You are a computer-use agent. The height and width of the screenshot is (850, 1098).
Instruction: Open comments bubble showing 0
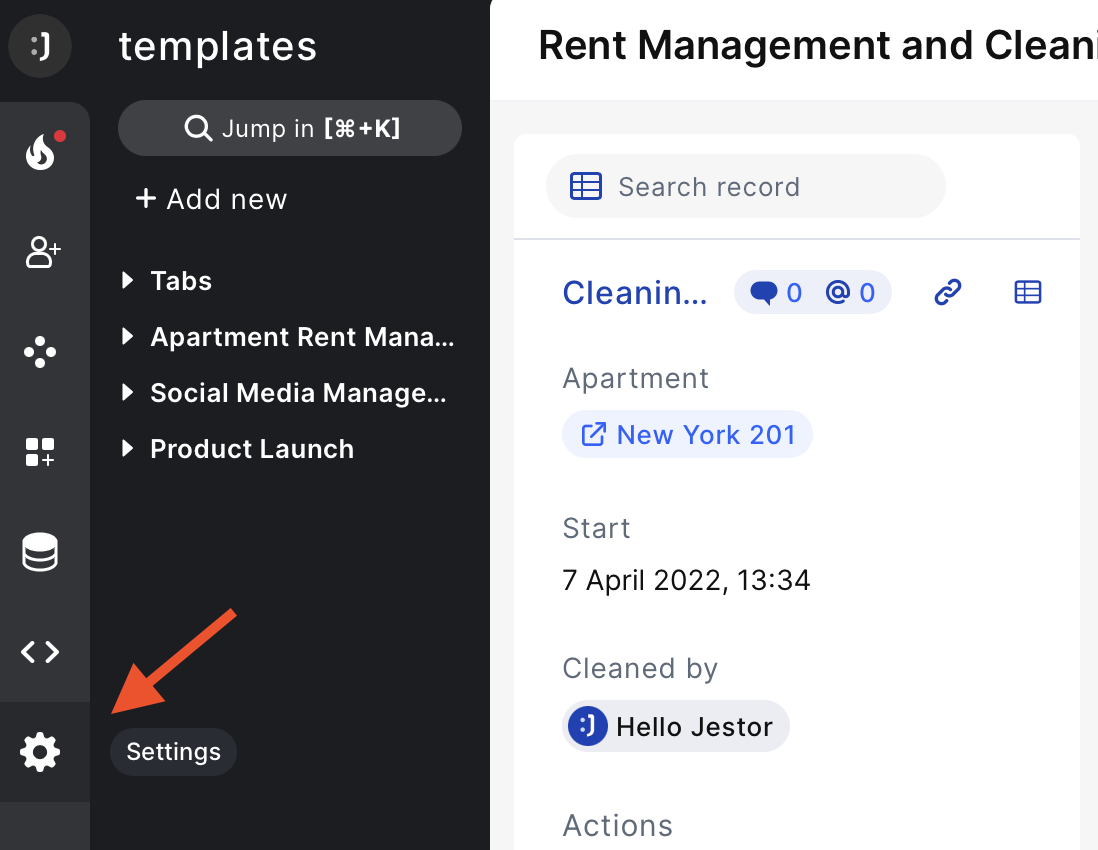click(775, 292)
